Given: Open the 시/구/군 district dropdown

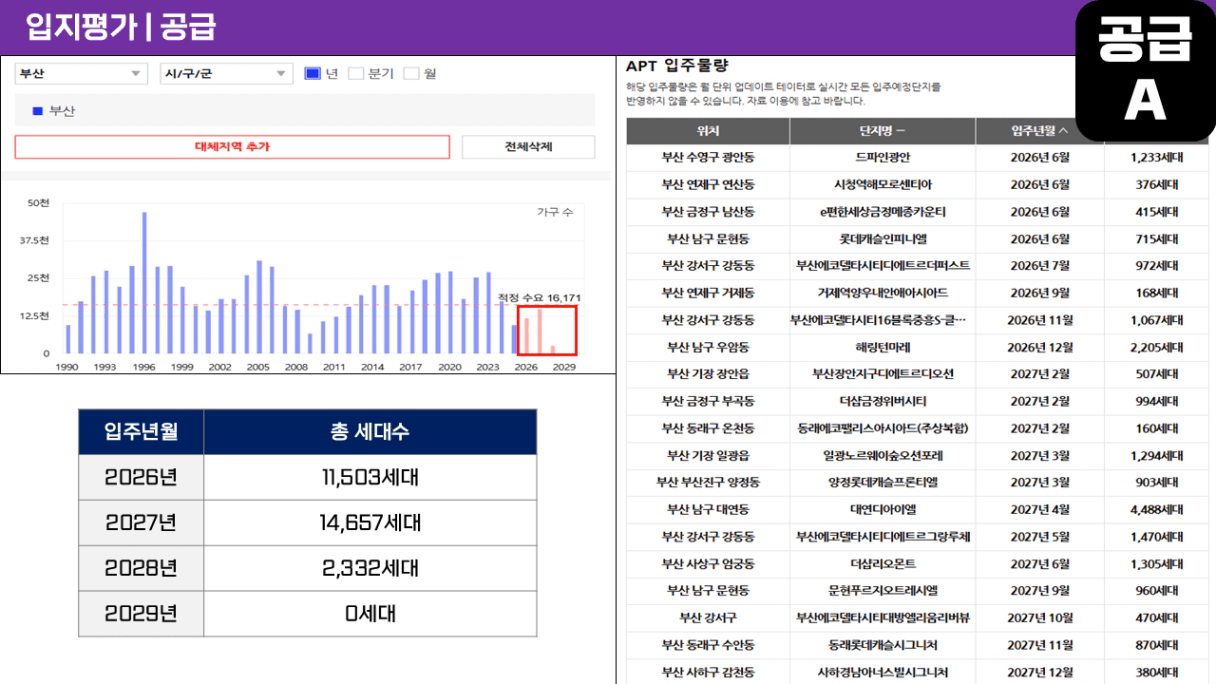Looking at the screenshot, I should [226, 74].
